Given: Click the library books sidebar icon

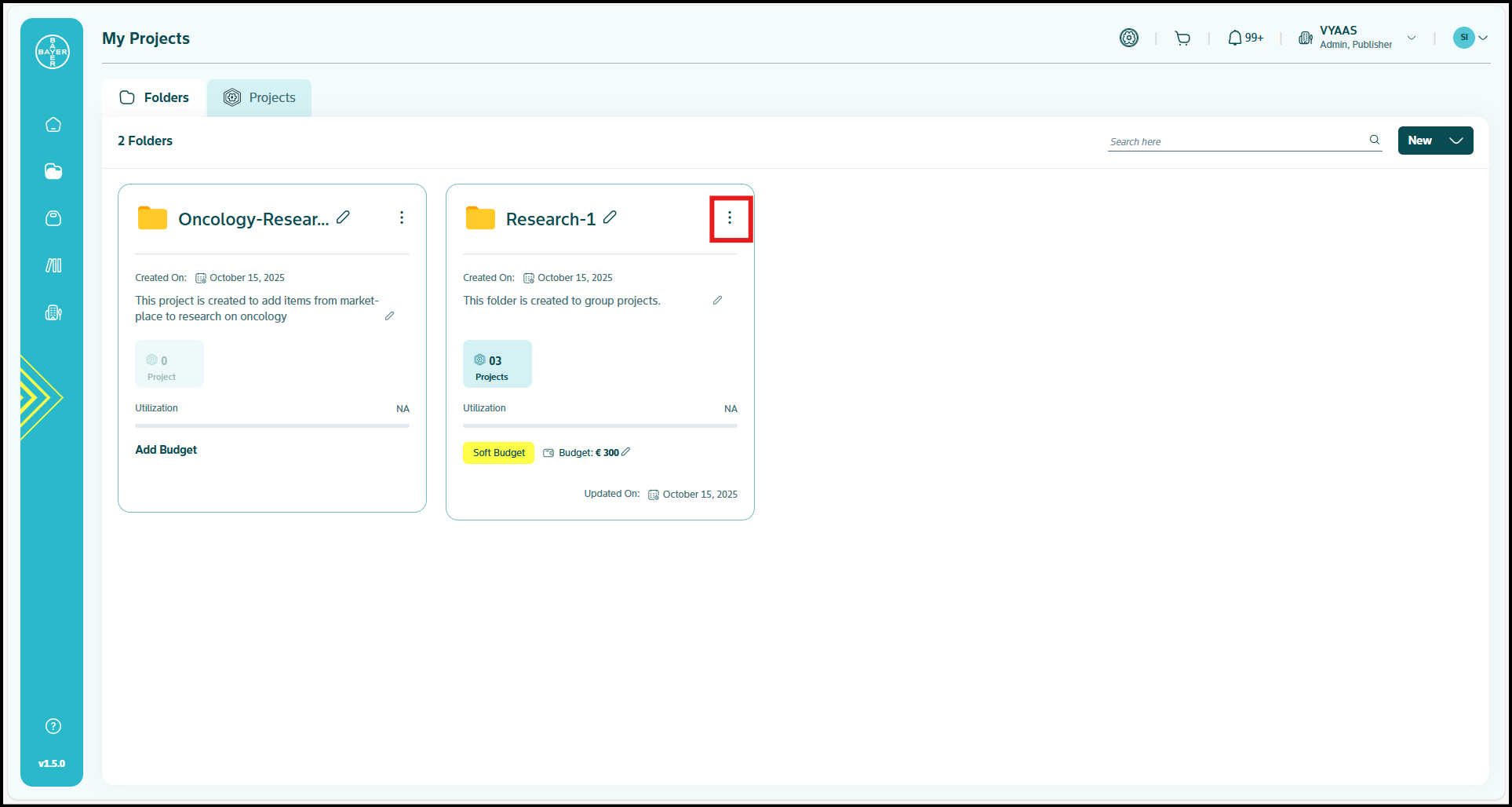Looking at the screenshot, I should (x=53, y=265).
